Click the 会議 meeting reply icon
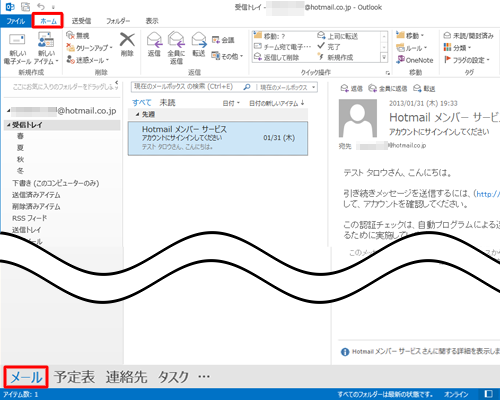The width and height of the screenshot is (500, 400). [x=223, y=40]
